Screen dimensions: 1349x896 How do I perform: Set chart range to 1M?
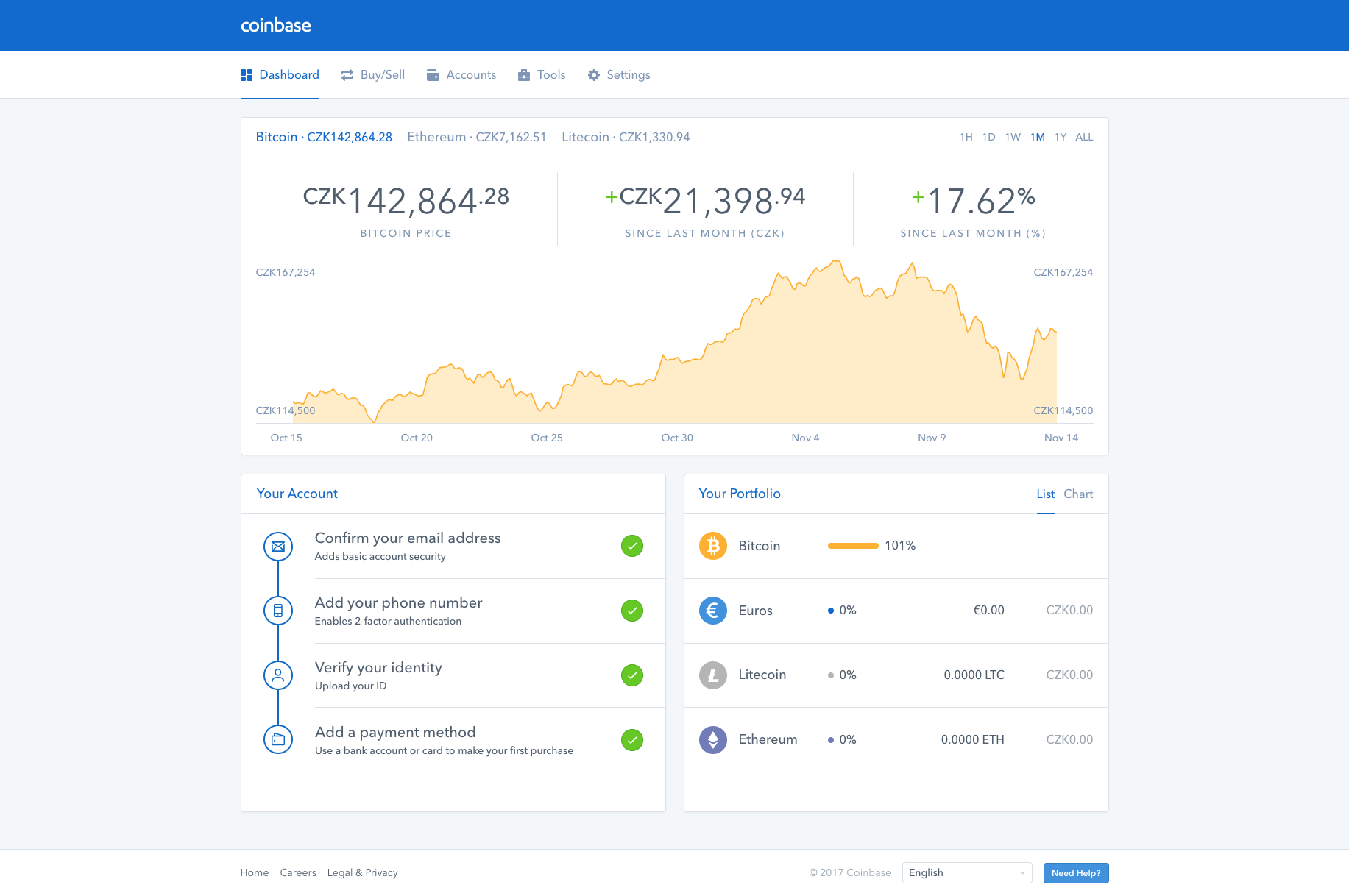1038,137
